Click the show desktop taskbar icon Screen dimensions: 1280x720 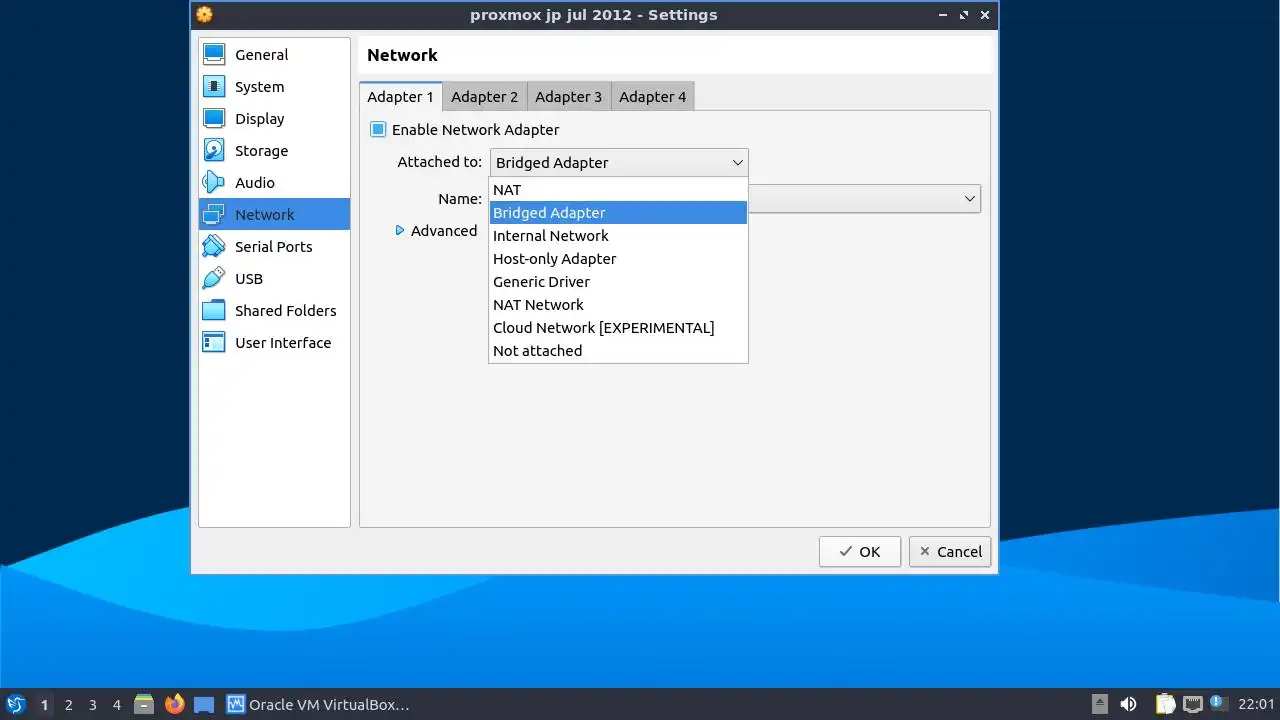pyautogui.click(x=204, y=704)
